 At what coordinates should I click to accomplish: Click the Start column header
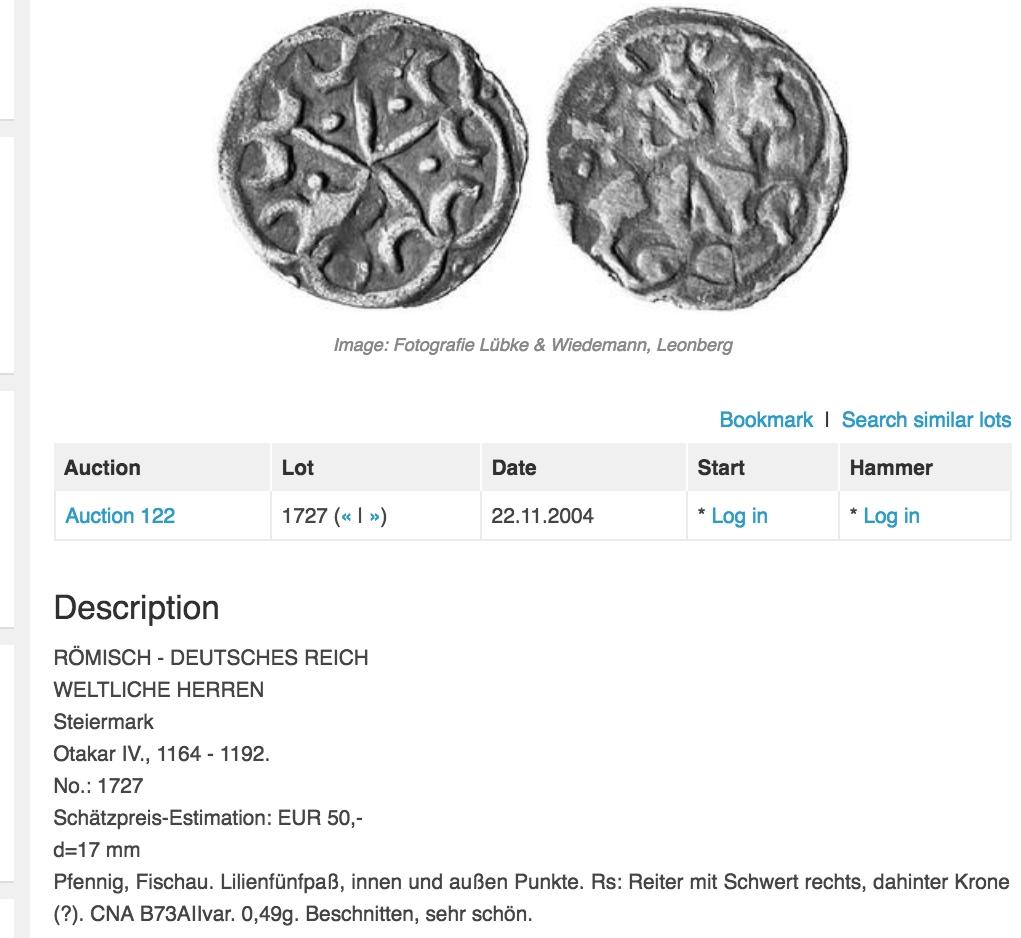[x=721, y=468]
